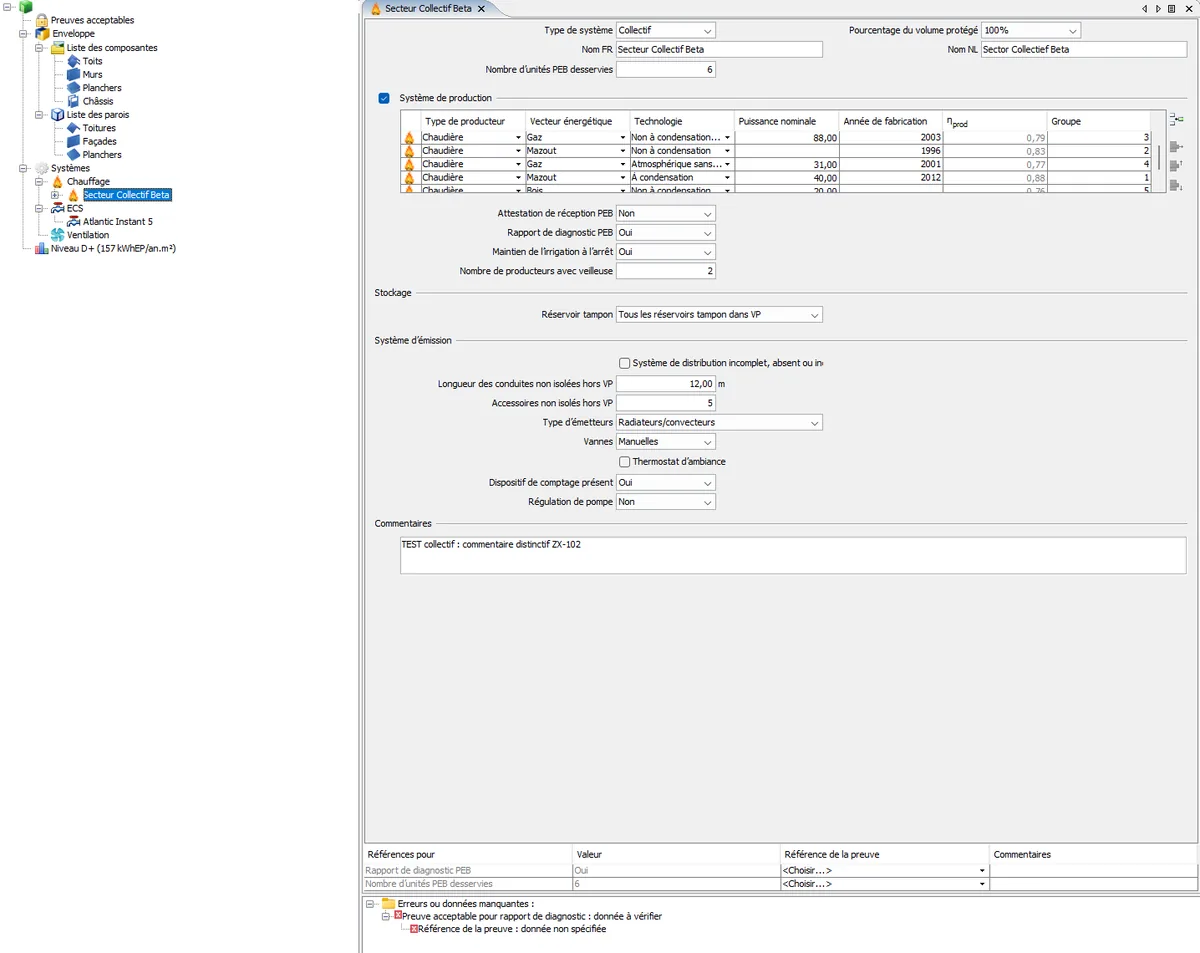Open the Pourcentage du volume protégé dropdown
The height and width of the screenshot is (953, 1200).
(1031, 31)
